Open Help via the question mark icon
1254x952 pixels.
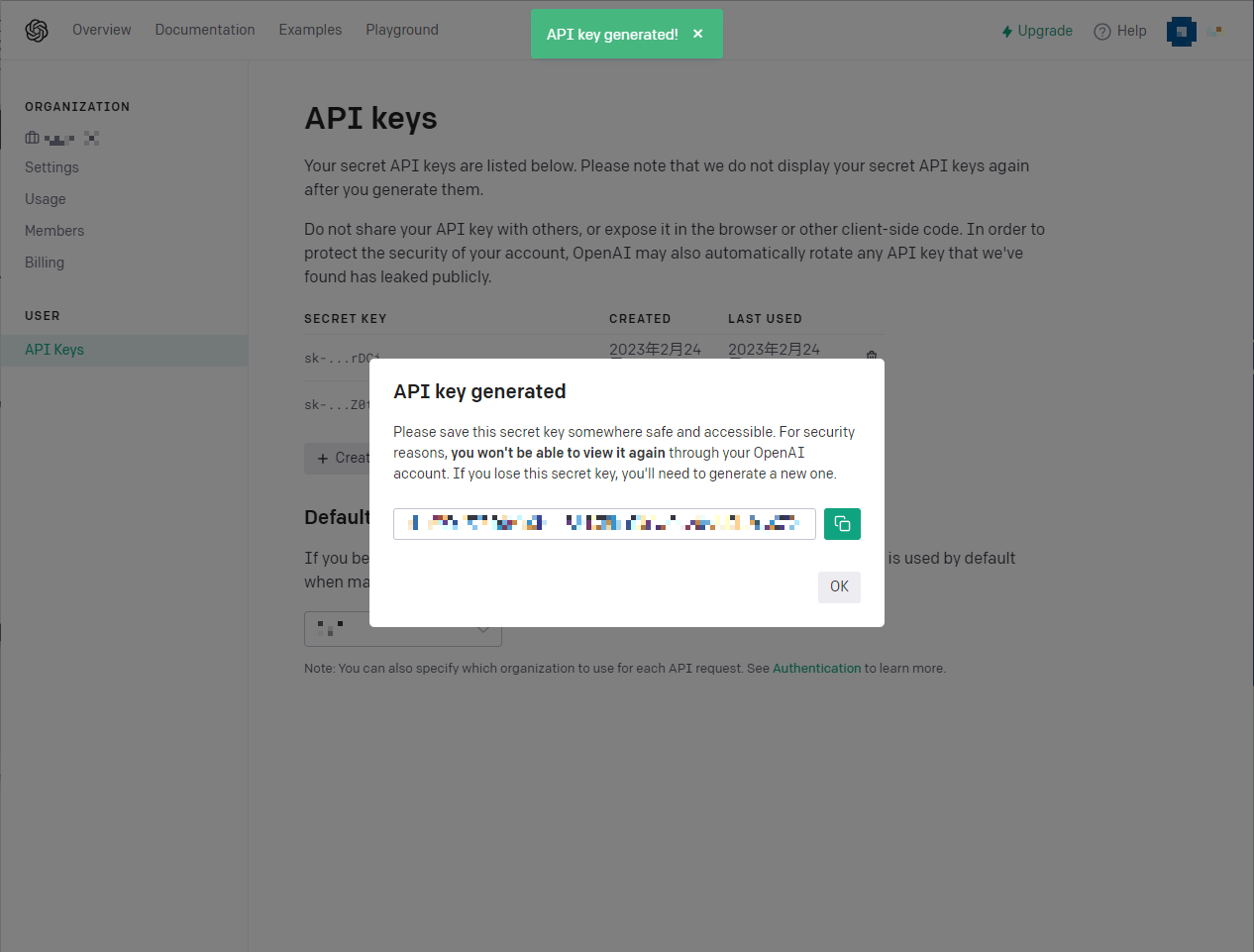click(1101, 31)
